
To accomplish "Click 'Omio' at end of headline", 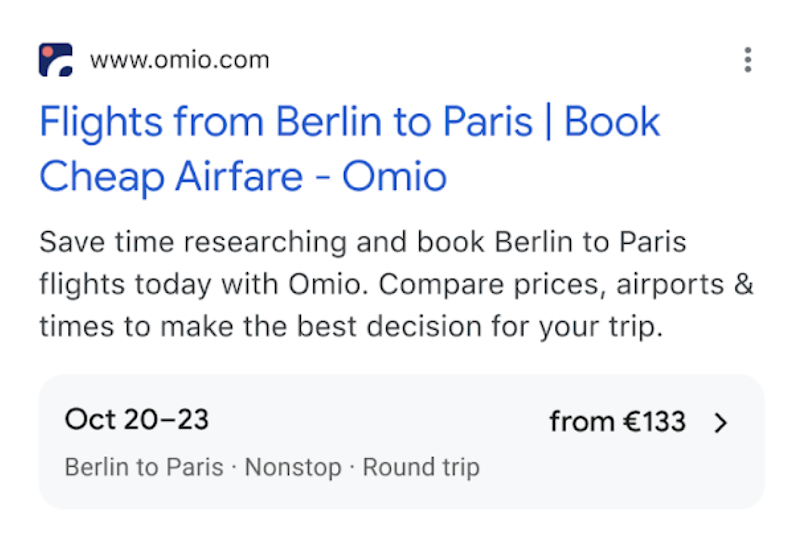I will [x=394, y=177].
